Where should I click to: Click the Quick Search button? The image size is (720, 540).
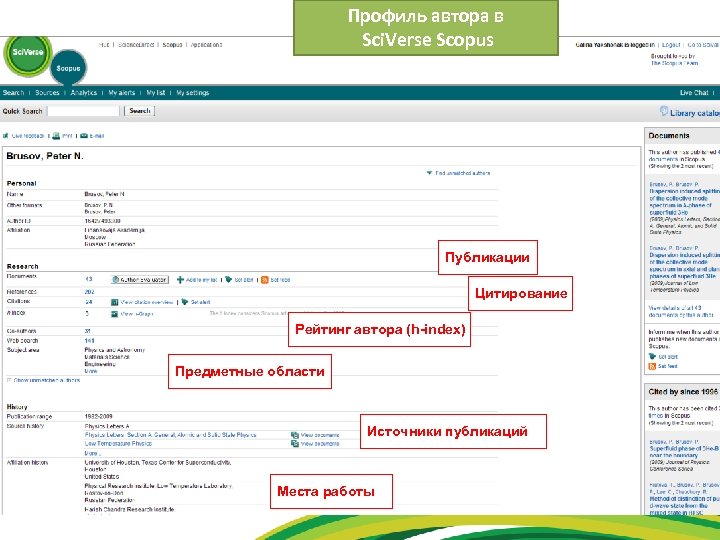[140, 111]
